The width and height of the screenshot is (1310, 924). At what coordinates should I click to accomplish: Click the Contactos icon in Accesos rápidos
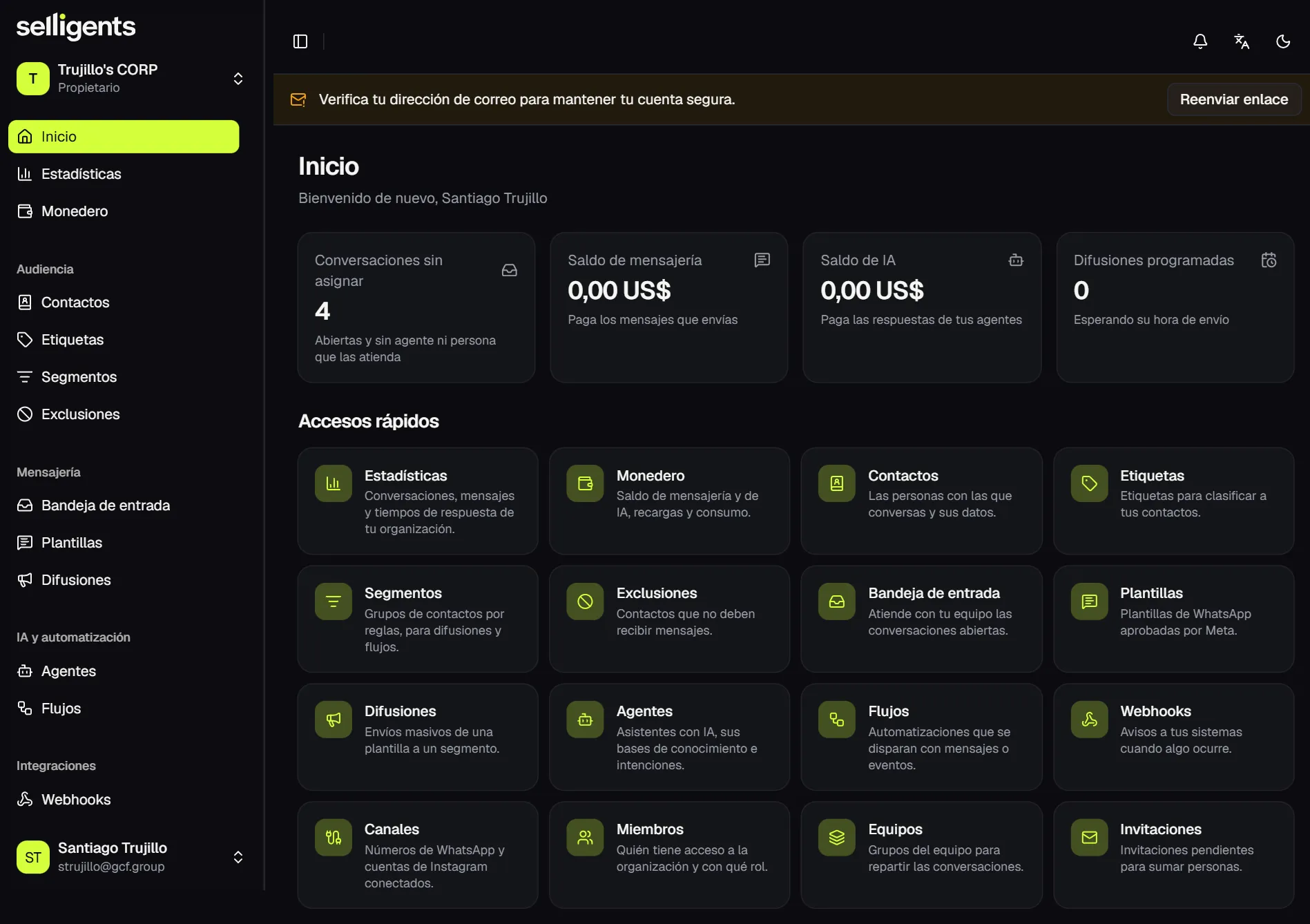tap(837, 483)
